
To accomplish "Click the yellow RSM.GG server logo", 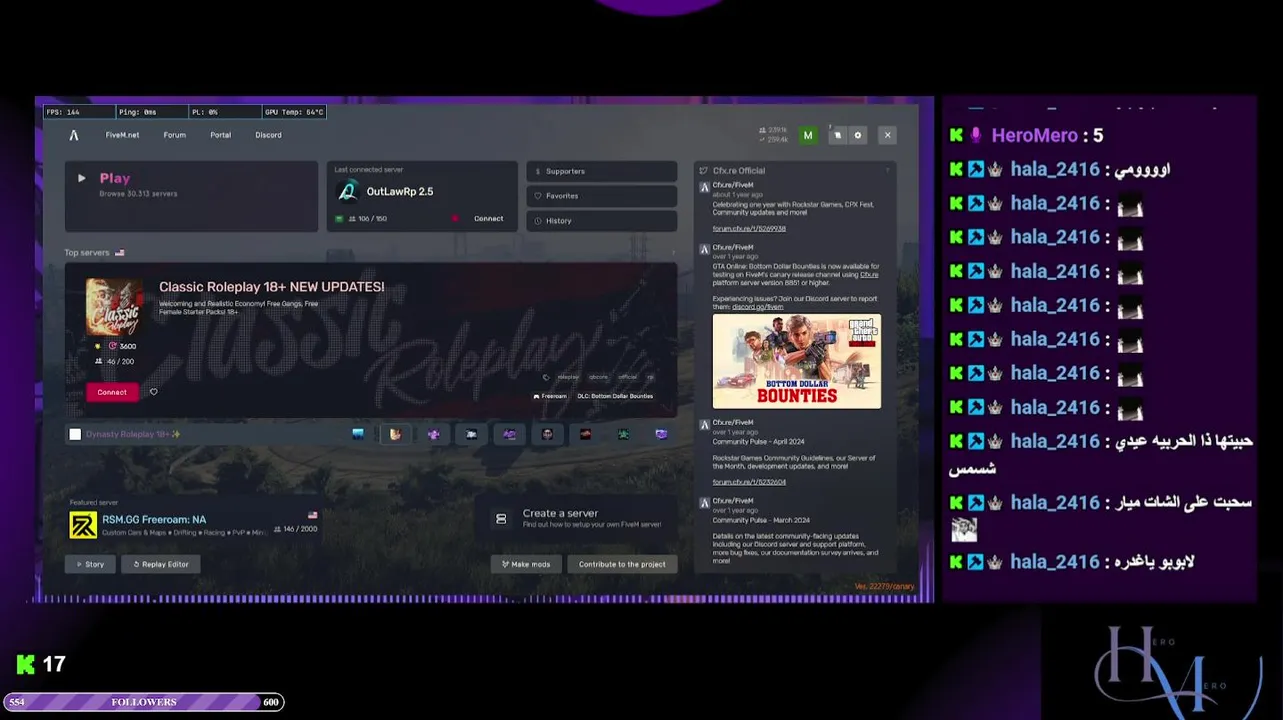I will (x=83, y=525).
